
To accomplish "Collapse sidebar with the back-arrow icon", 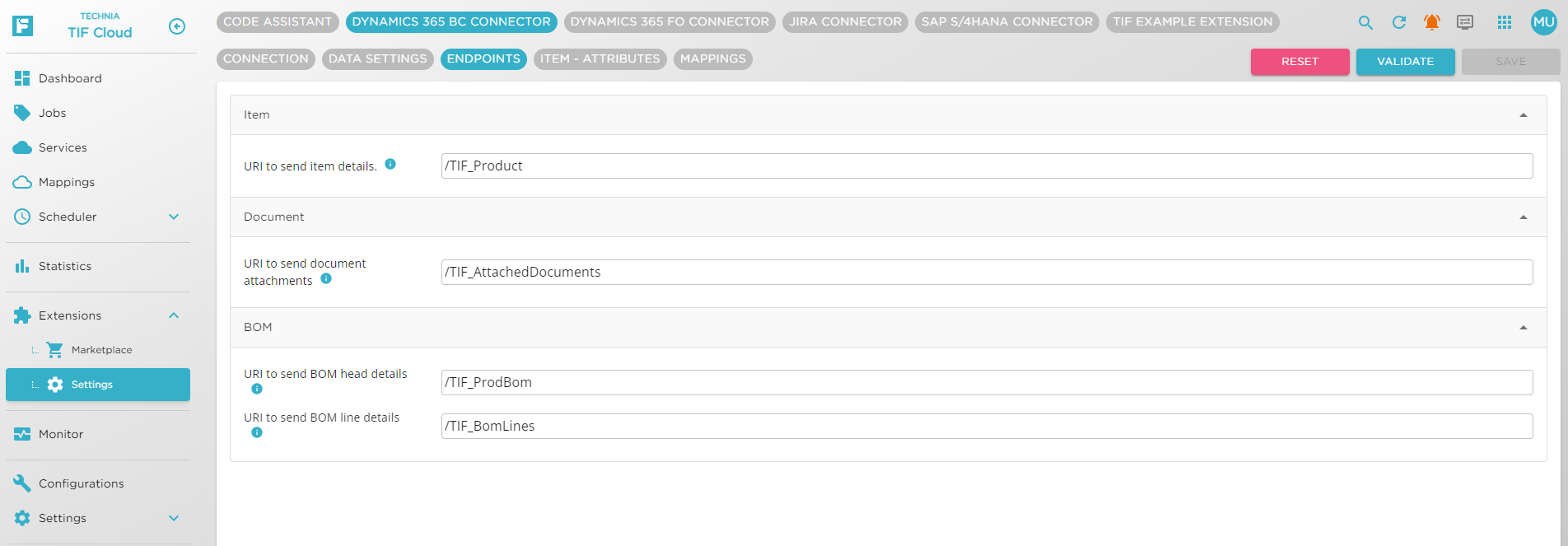I will pos(176,26).
